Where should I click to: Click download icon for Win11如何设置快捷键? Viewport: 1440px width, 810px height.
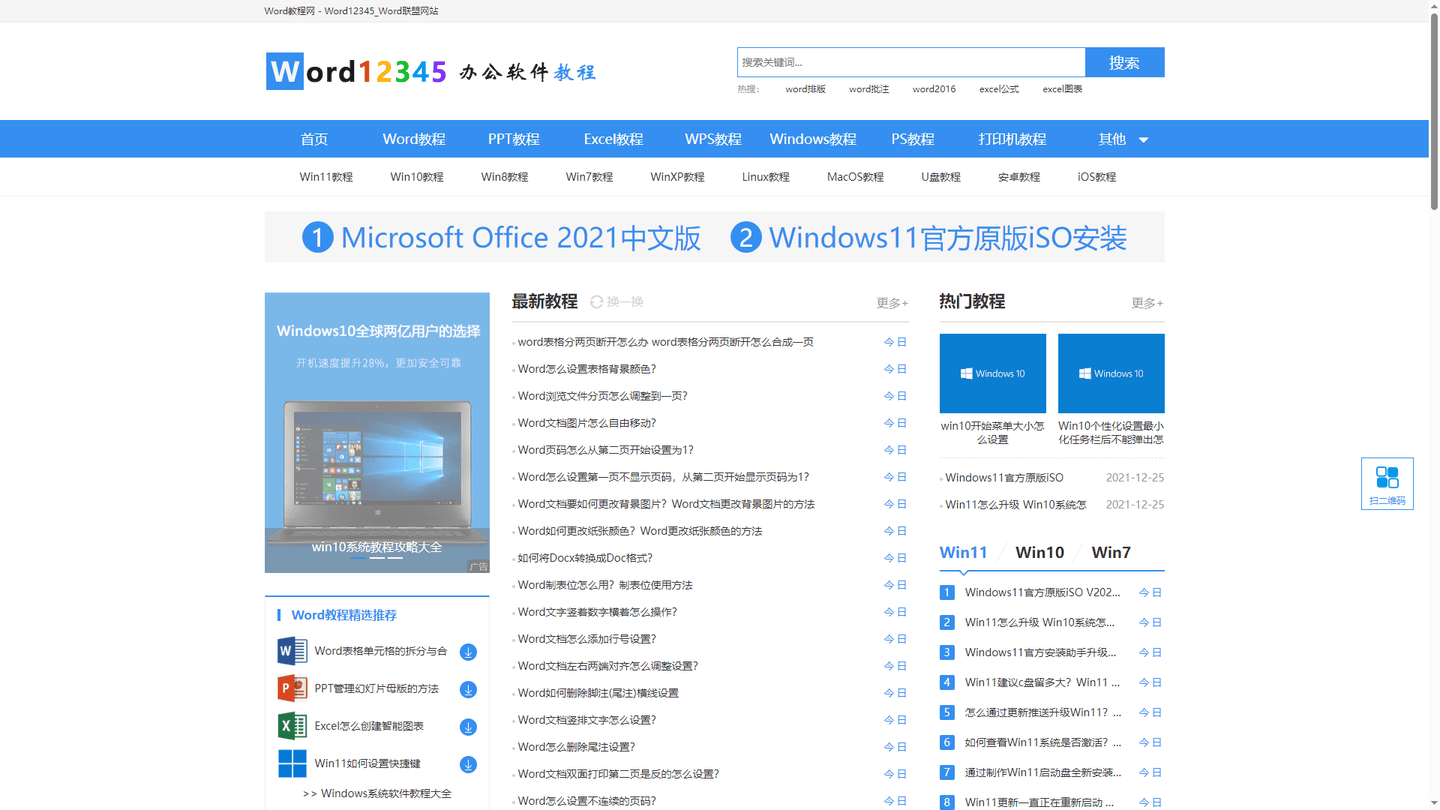(x=468, y=765)
